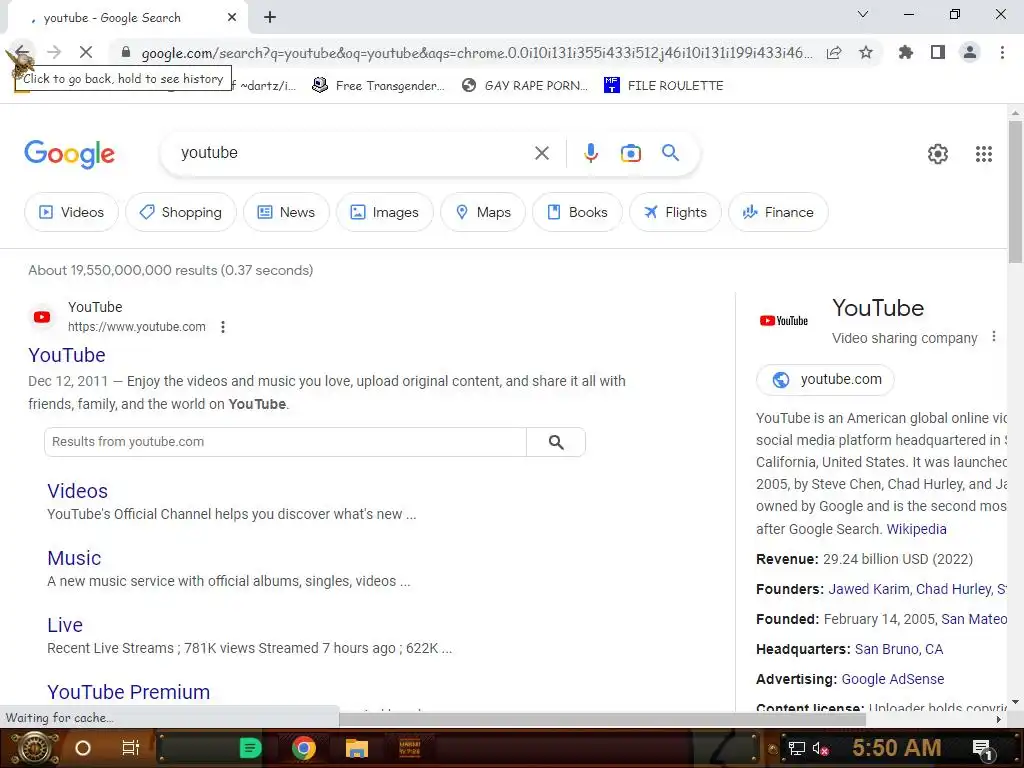Screen dimensions: 1024x768
Task: Click the address bar URL
Action: 477,53
